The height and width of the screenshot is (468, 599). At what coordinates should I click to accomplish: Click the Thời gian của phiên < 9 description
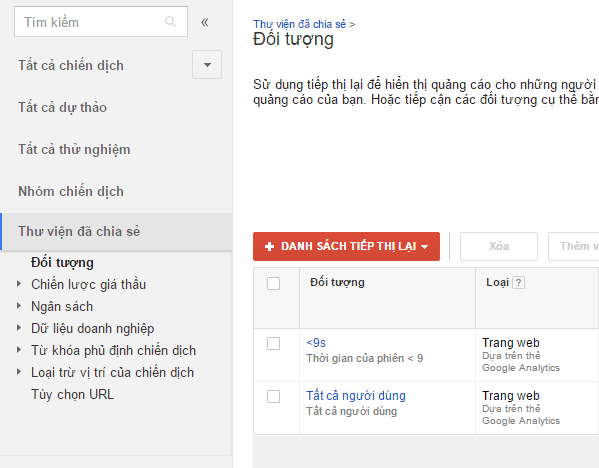364,358
